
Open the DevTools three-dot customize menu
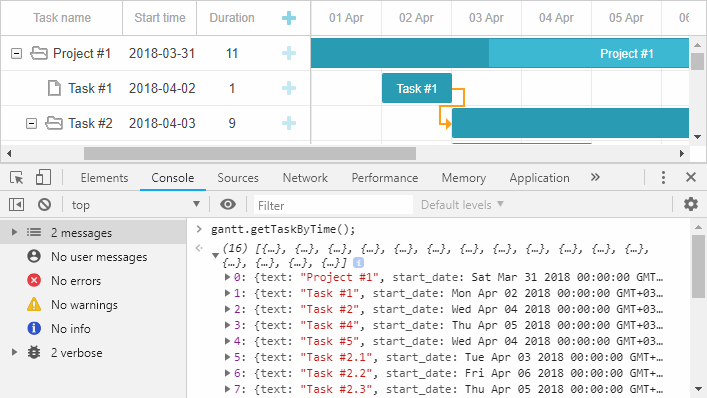click(663, 178)
